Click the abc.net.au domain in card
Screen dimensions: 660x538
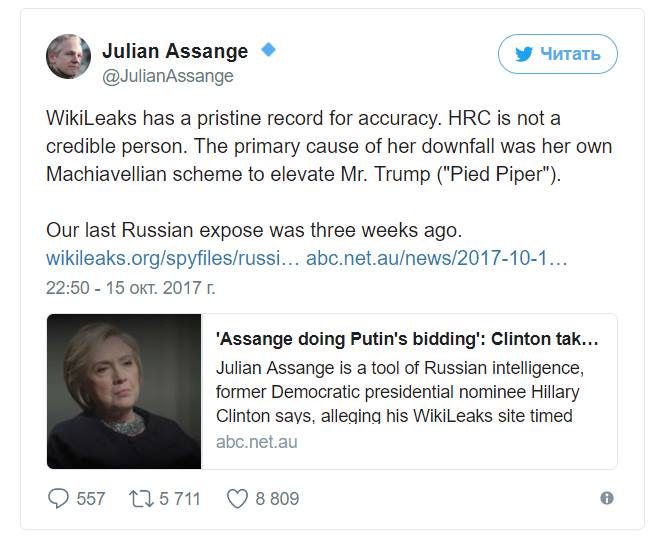[x=256, y=441]
